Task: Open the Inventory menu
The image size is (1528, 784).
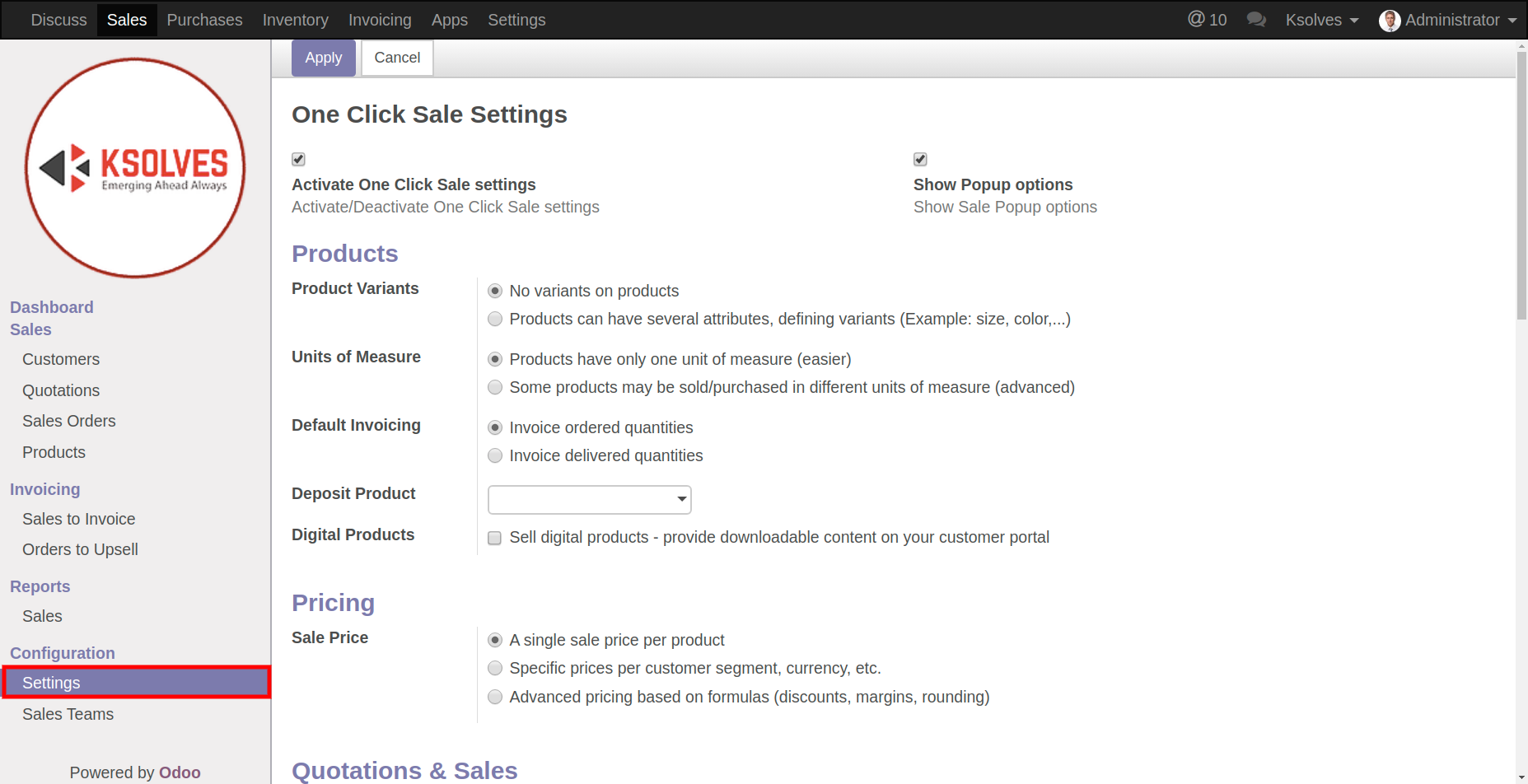Action: [295, 20]
